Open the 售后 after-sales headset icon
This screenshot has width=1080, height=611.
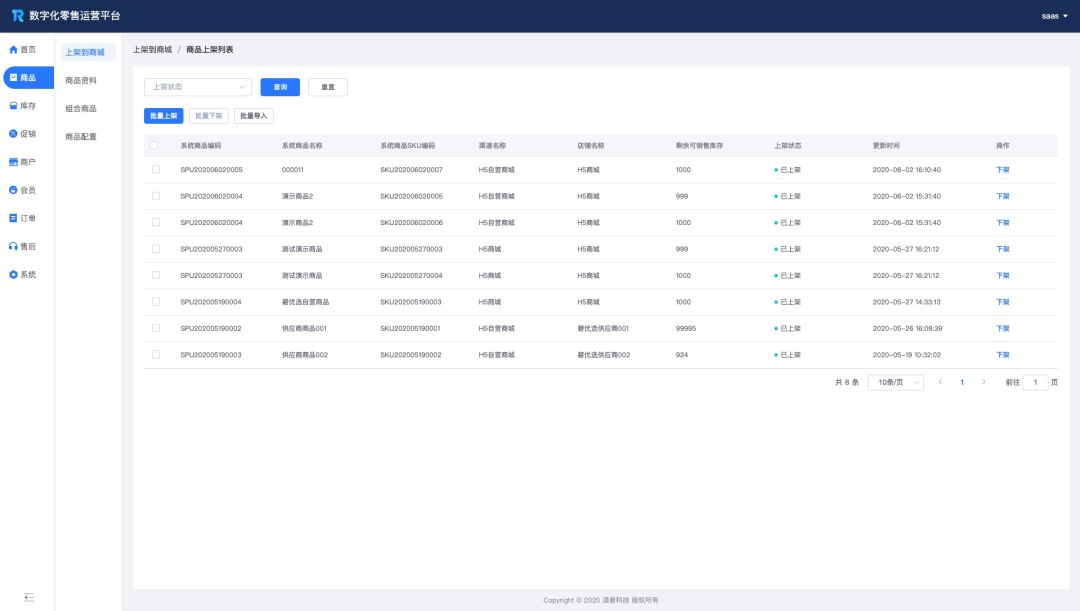pyautogui.click(x=13, y=246)
